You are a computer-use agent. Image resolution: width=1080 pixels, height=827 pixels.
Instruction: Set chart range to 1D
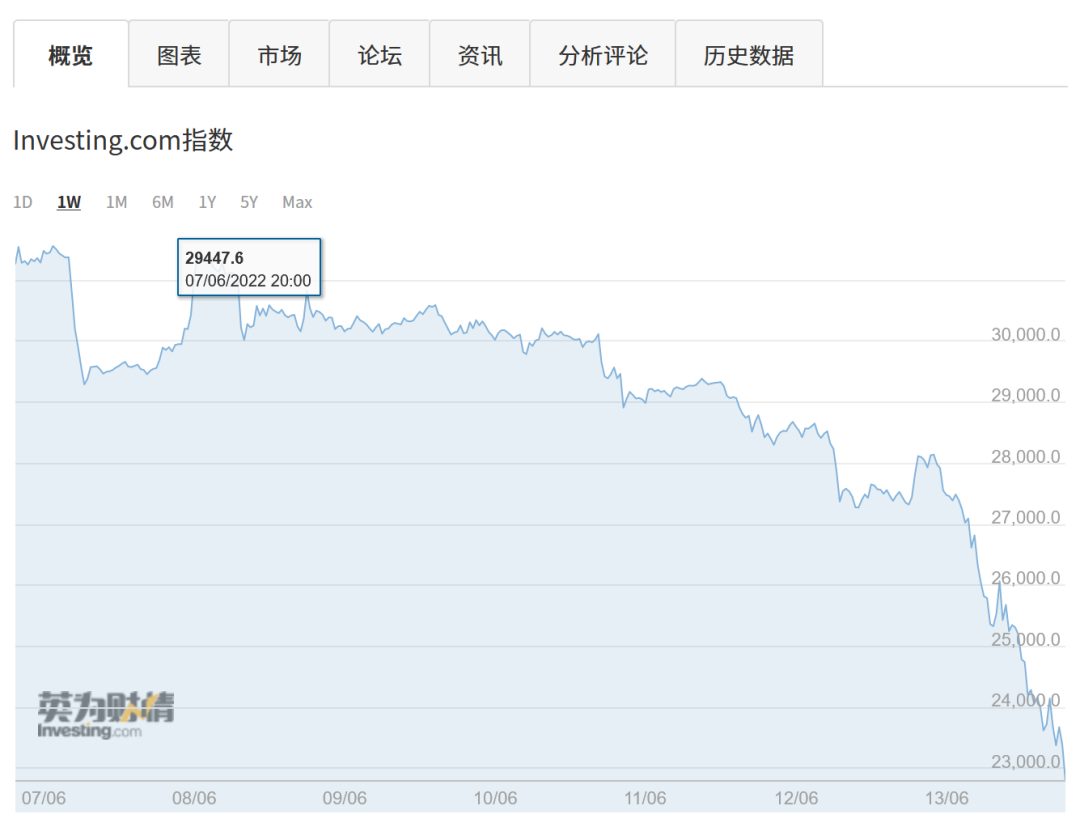23,203
